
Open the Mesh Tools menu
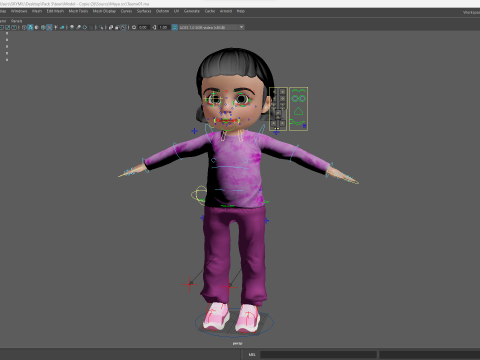pos(78,11)
